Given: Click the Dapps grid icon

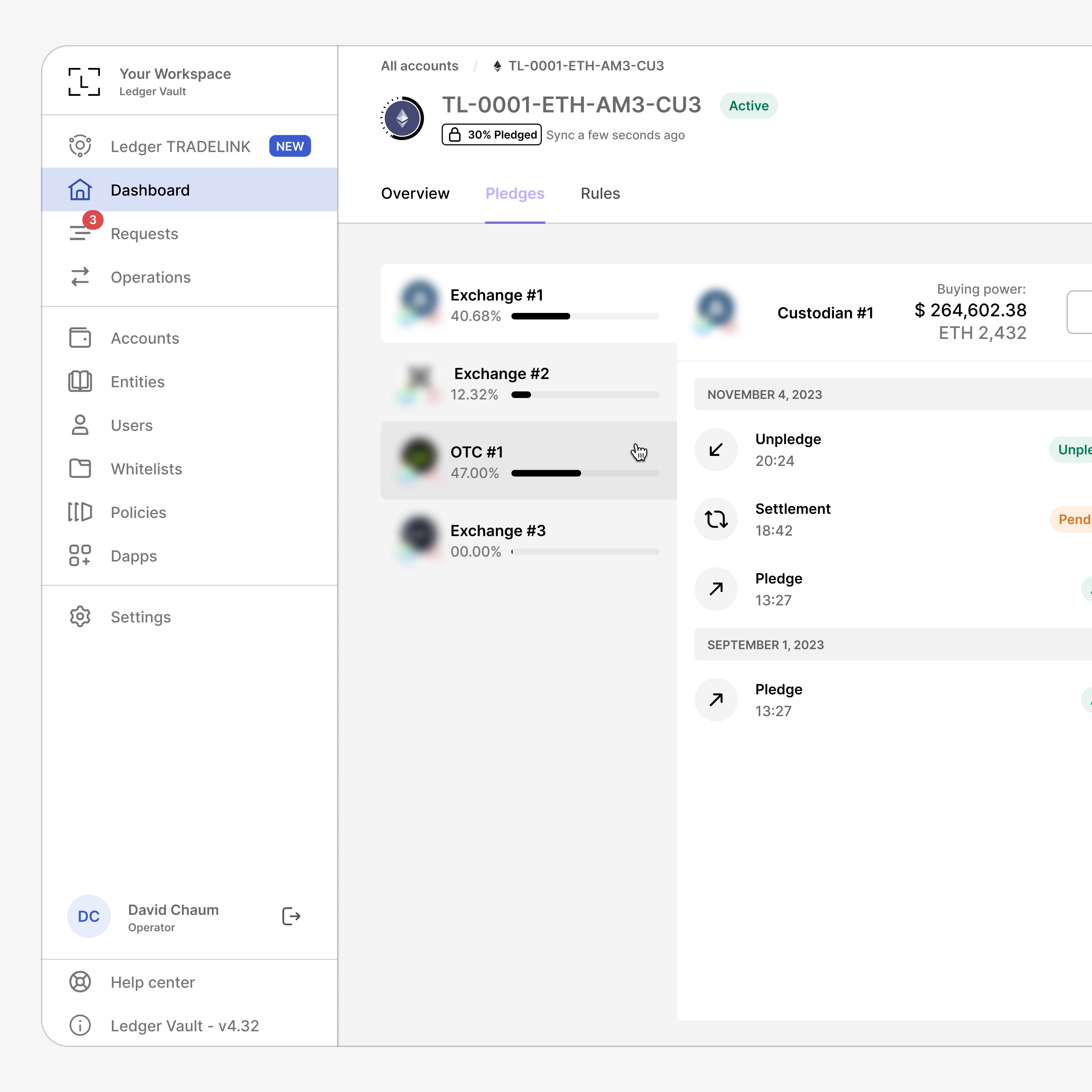Looking at the screenshot, I should tap(80, 556).
